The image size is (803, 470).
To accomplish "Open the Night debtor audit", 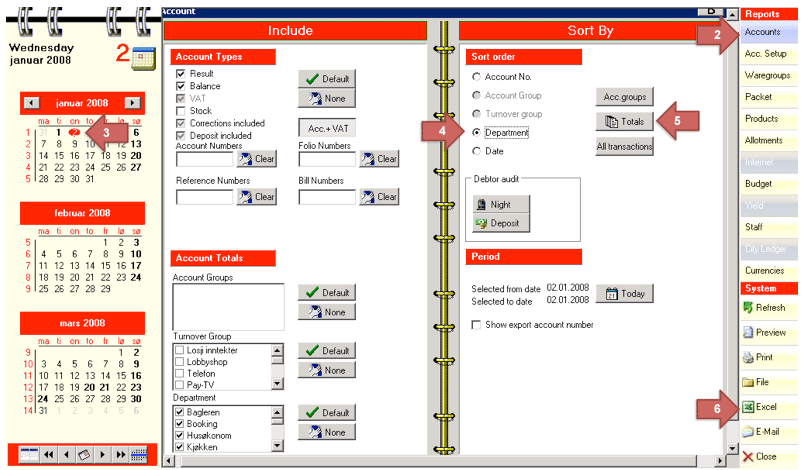I will pyautogui.click(x=501, y=203).
